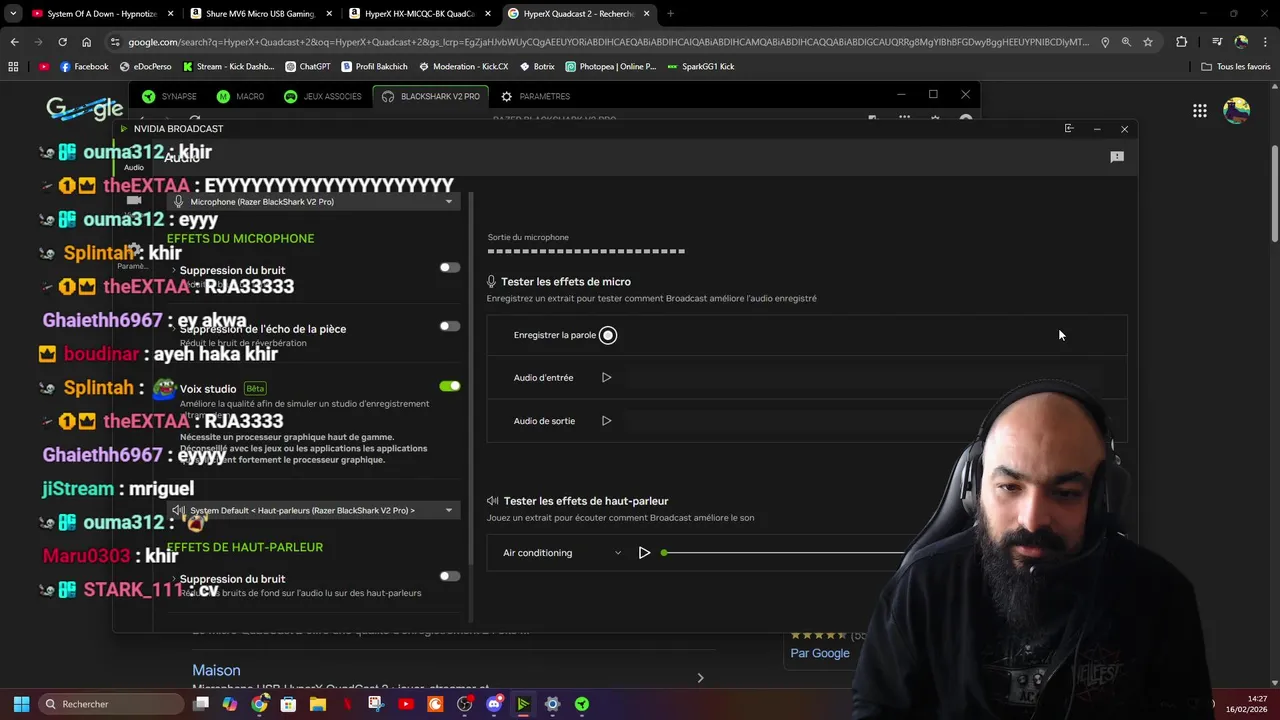Open eDocPerso bookmark
The height and width of the screenshot is (720, 1280).
click(x=145, y=67)
